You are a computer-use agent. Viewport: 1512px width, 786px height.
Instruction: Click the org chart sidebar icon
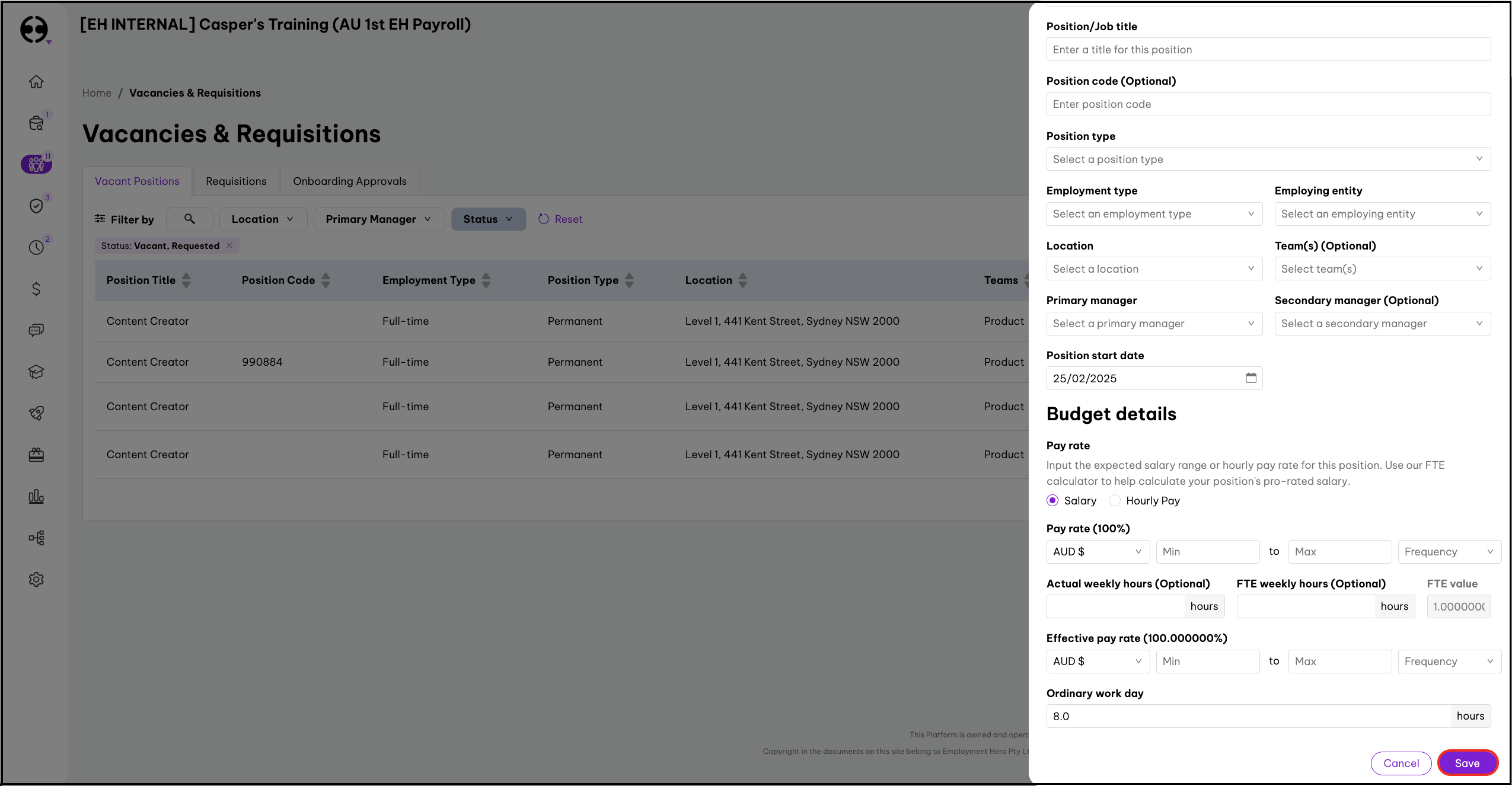pyautogui.click(x=36, y=538)
